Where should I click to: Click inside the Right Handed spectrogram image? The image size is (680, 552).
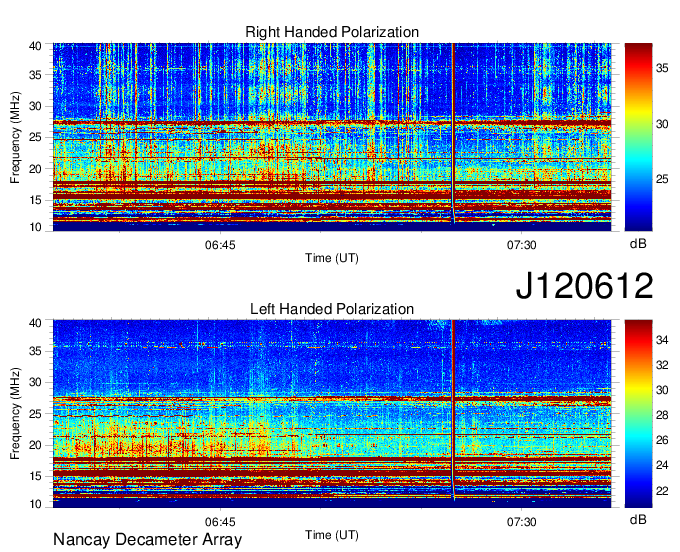click(332, 137)
